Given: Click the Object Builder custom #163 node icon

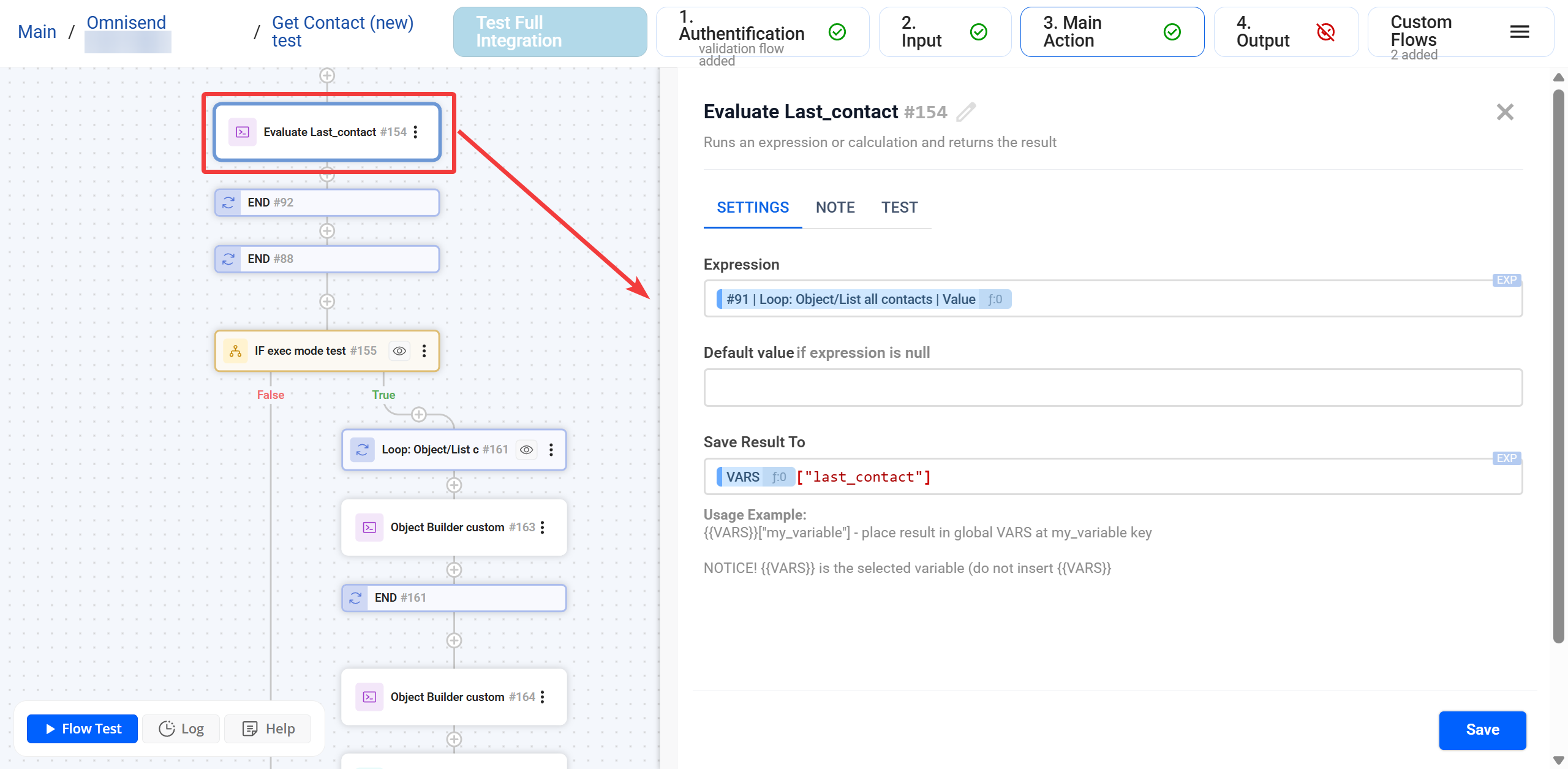Looking at the screenshot, I should coord(369,527).
